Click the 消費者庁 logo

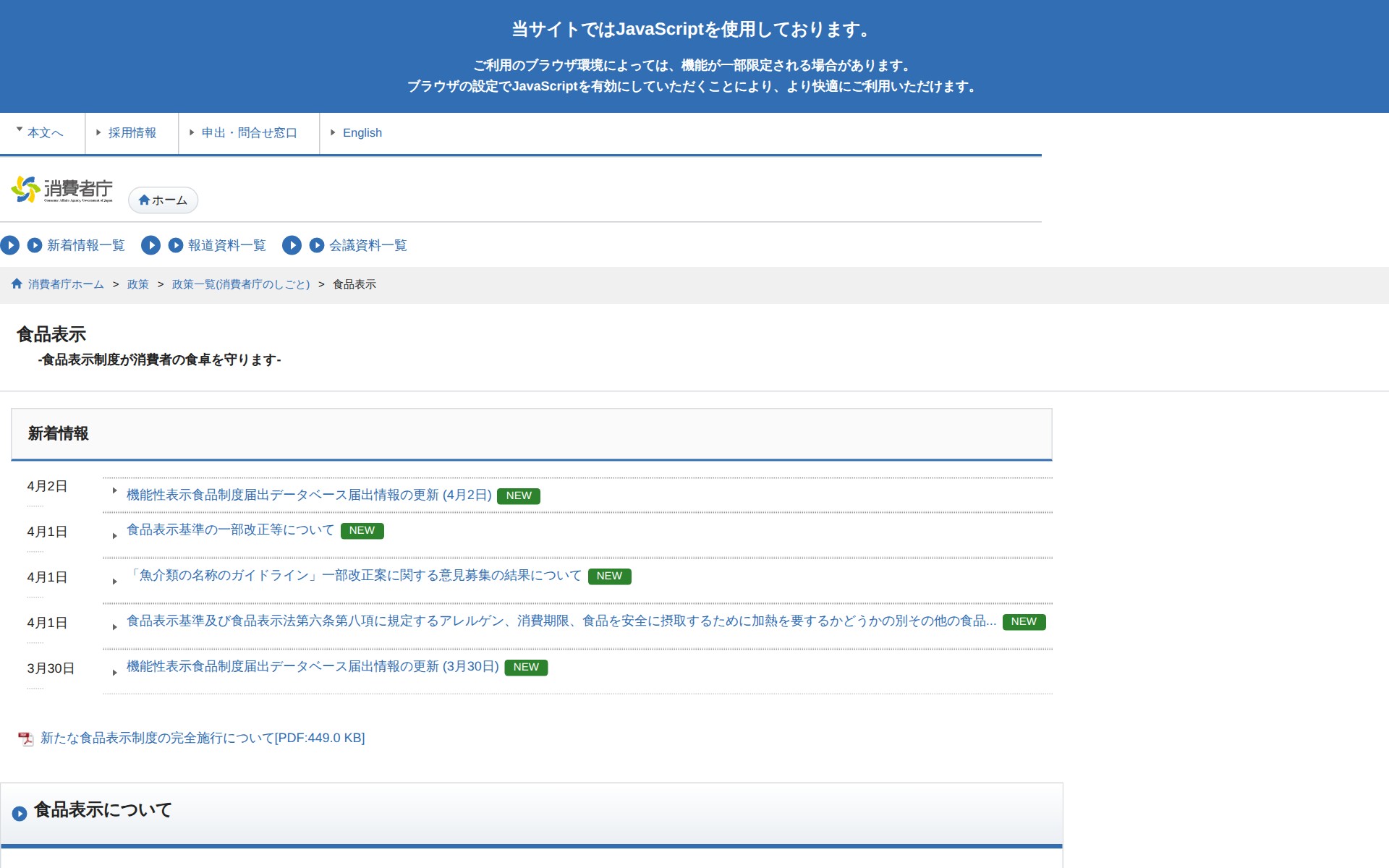click(62, 190)
